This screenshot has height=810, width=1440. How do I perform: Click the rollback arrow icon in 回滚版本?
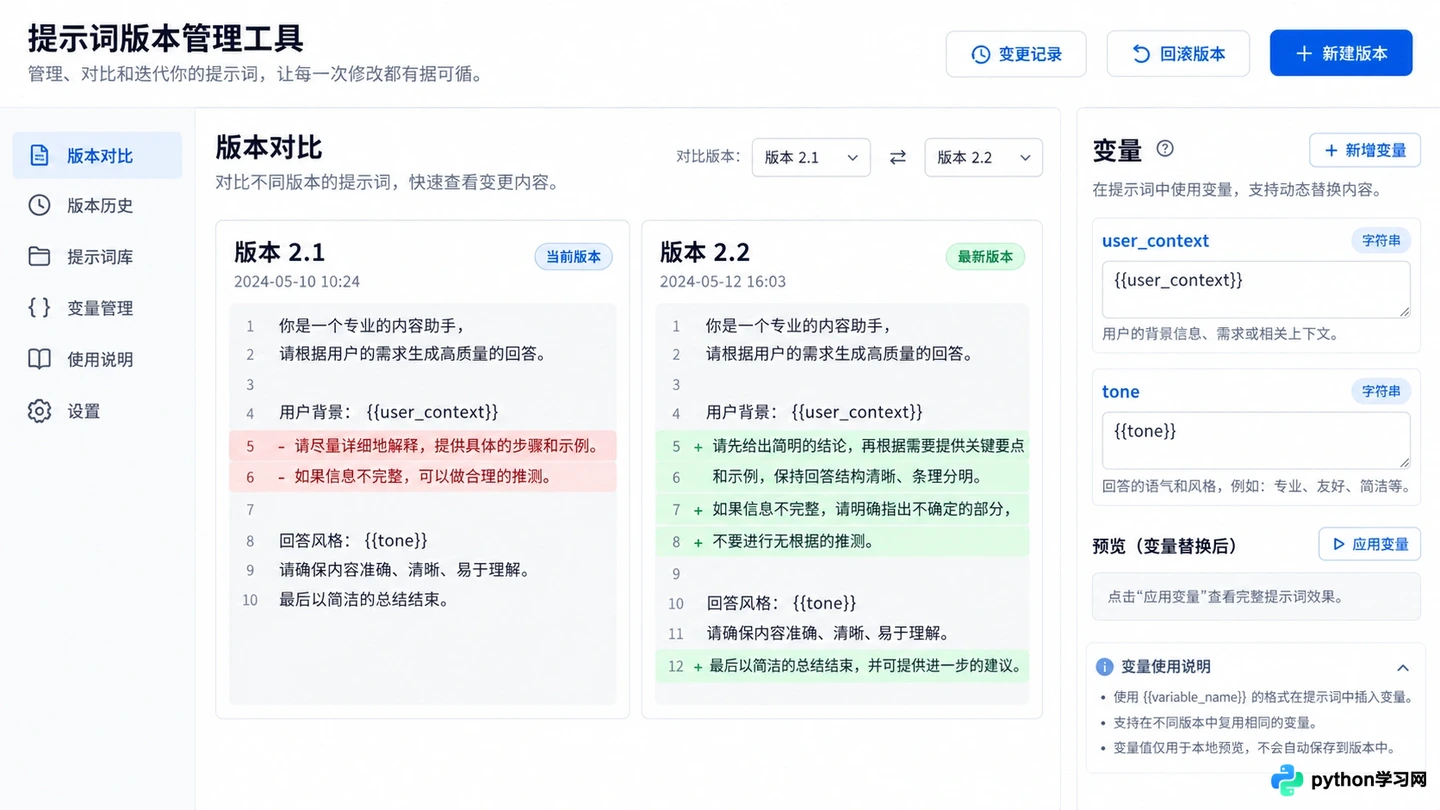pyautogui.click(x=1141, y=54)
